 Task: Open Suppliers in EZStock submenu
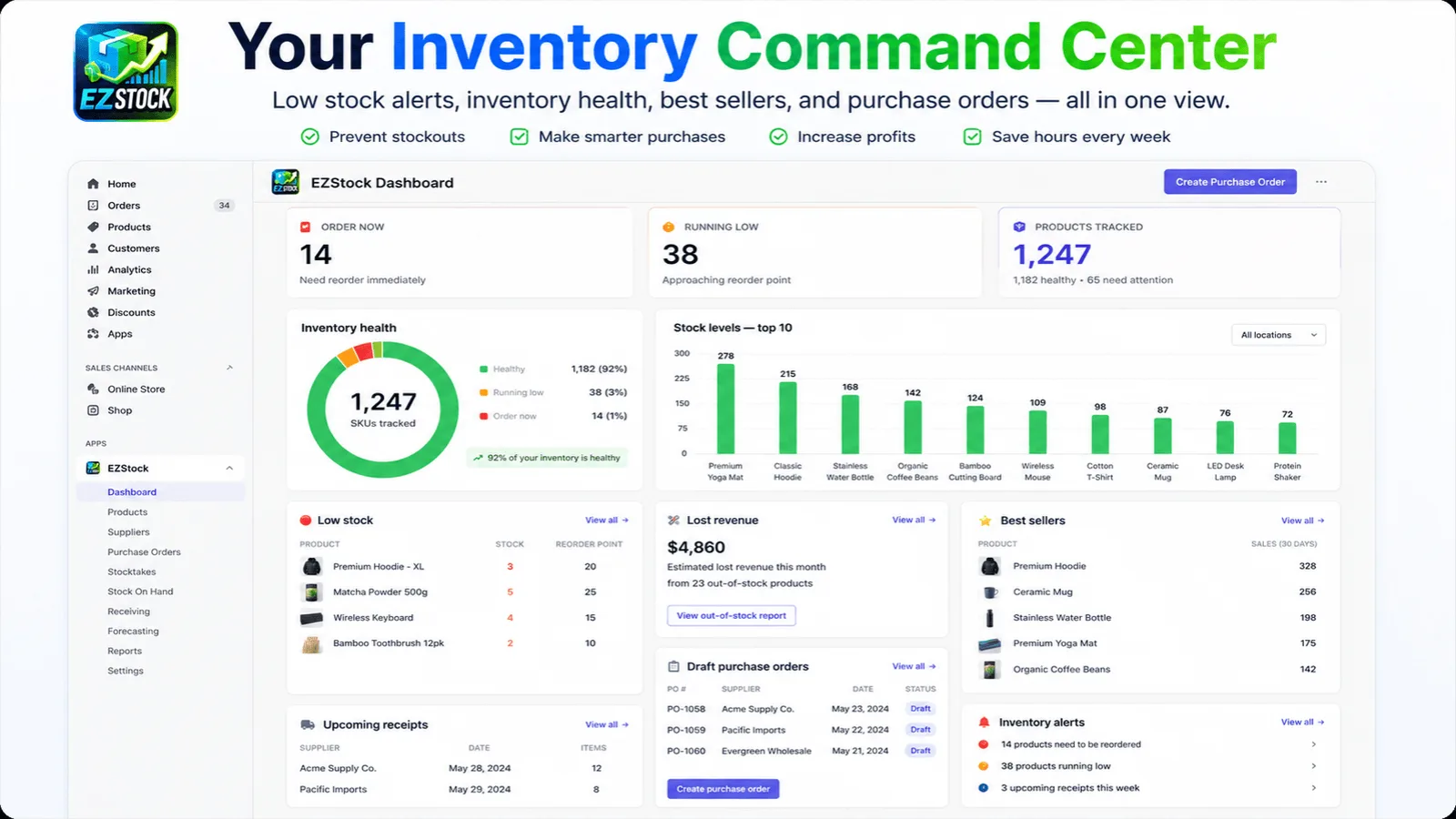click(128, 532)
